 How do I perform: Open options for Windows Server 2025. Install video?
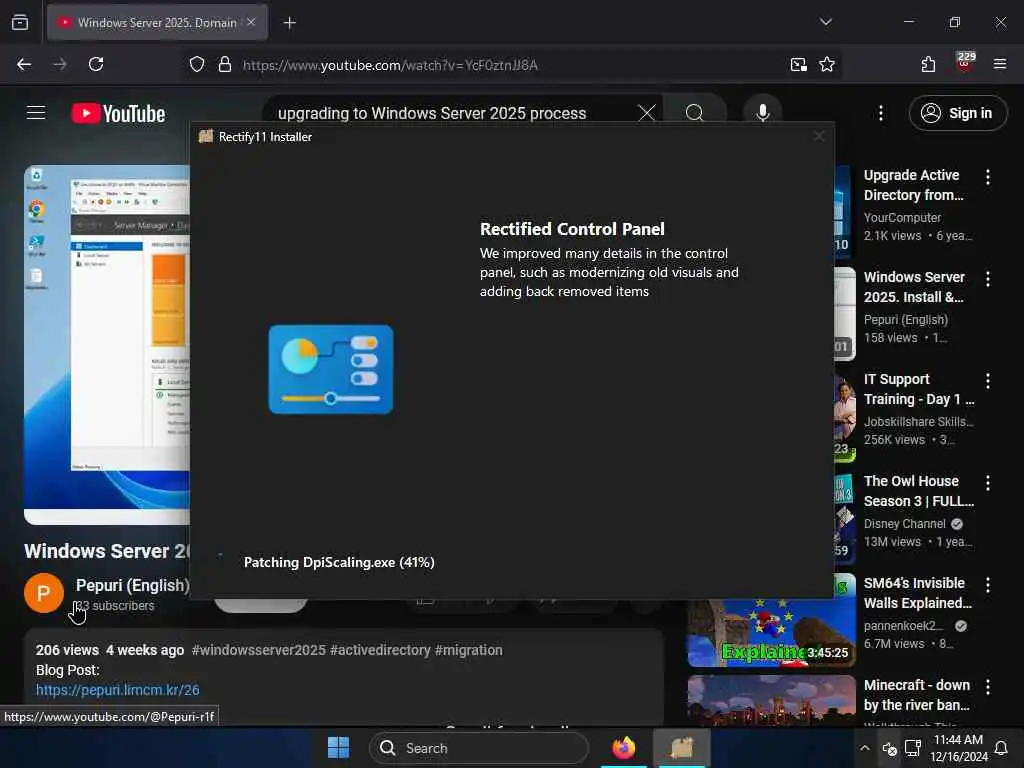click(987, 279)
